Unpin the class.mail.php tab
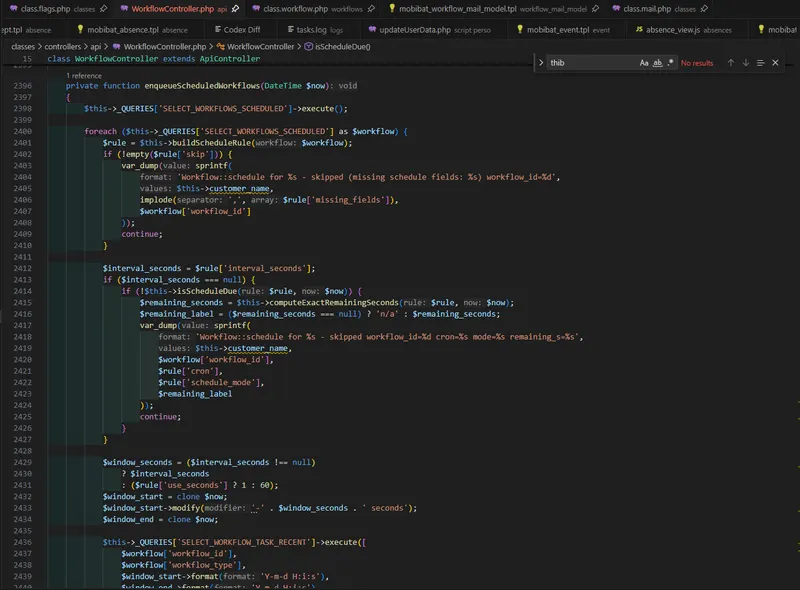This screenshot has height=590, width=800. pos(704,9)
